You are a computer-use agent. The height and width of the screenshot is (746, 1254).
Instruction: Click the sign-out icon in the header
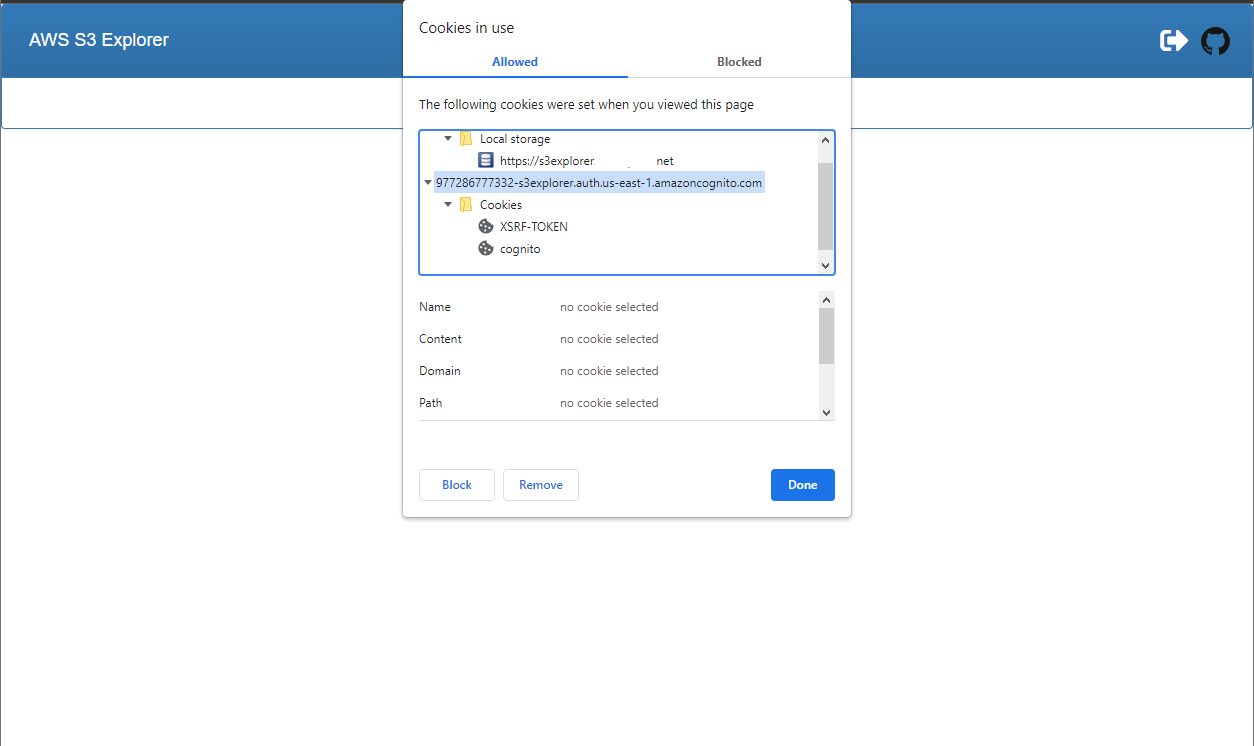(1173, 40)
